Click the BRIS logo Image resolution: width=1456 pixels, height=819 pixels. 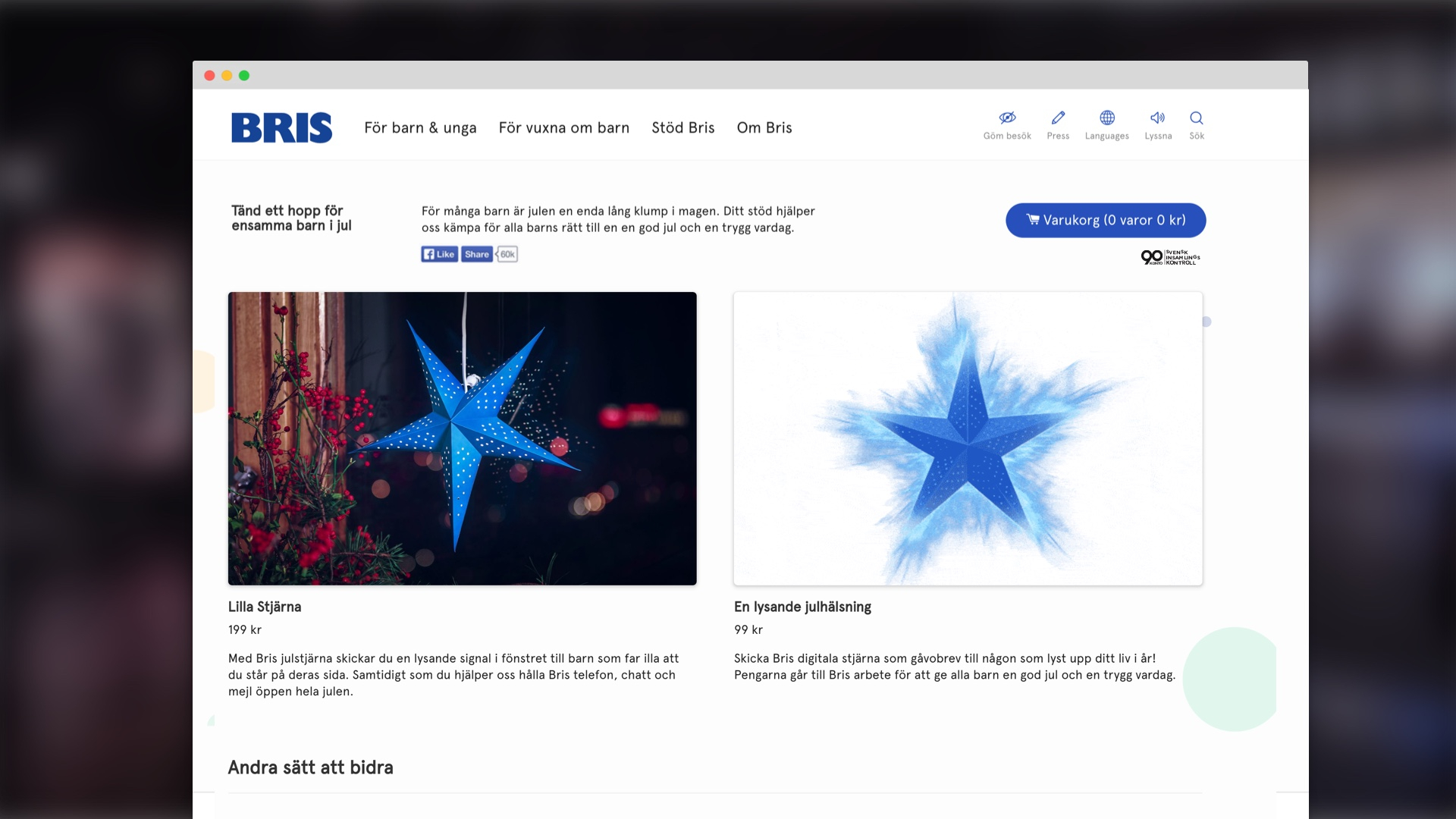[281, 127]
